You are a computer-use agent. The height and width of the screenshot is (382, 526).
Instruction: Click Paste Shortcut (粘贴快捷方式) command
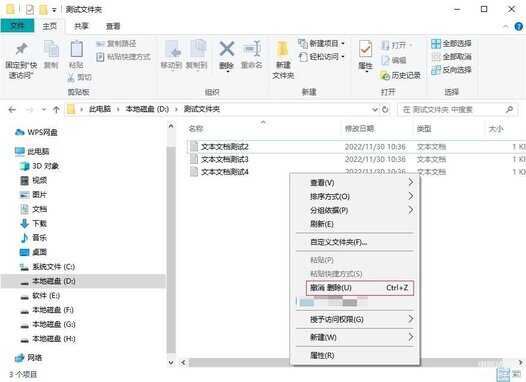point(123,57)
